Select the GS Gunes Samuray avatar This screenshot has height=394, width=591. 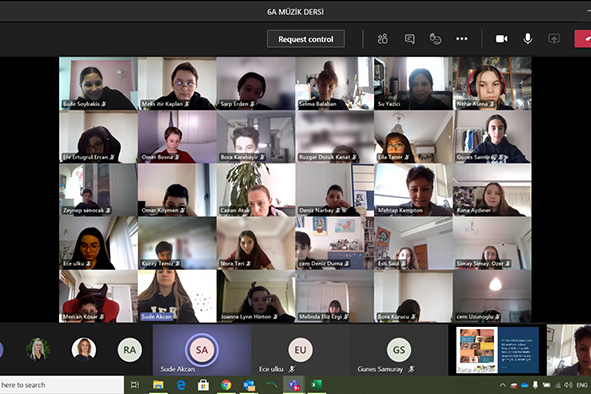pos(399,350)
